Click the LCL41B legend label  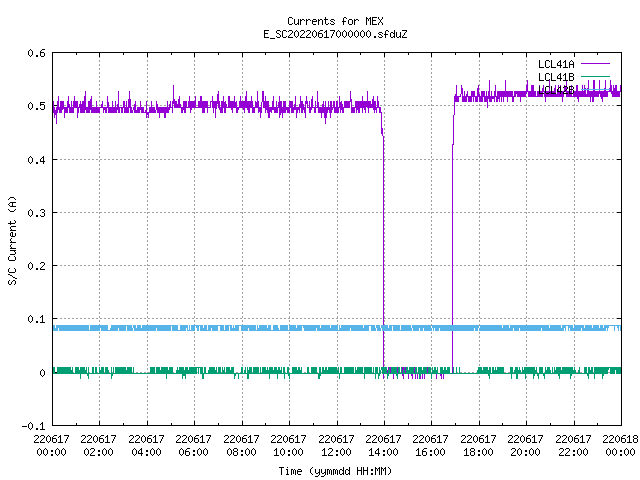(x=556, y=77)
